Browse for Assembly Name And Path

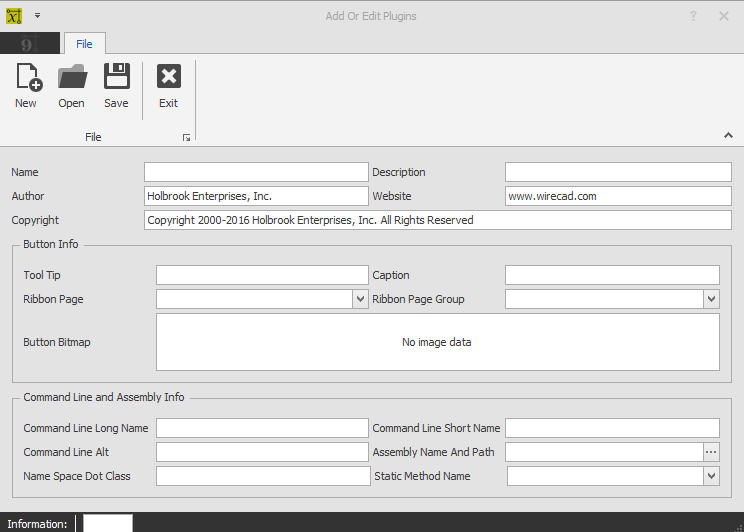(x=711, y=452)
